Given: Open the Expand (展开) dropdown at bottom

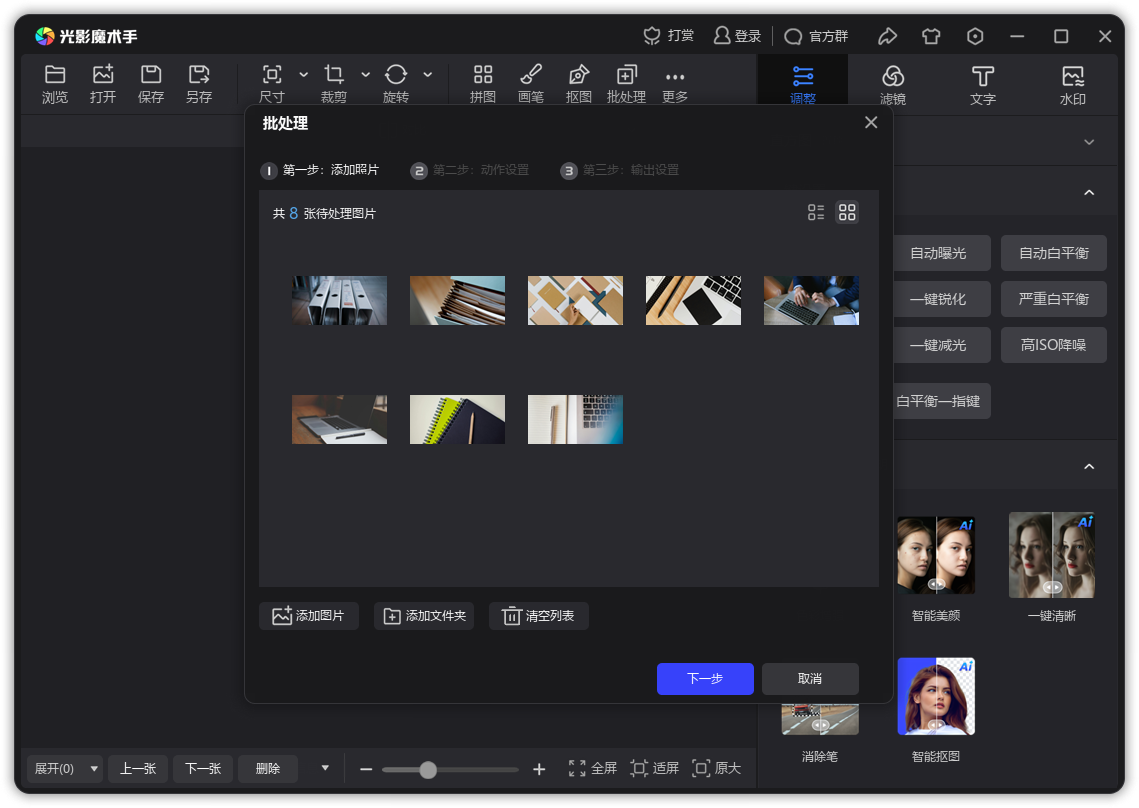Looking at the screenshot, I should (95, 769).
